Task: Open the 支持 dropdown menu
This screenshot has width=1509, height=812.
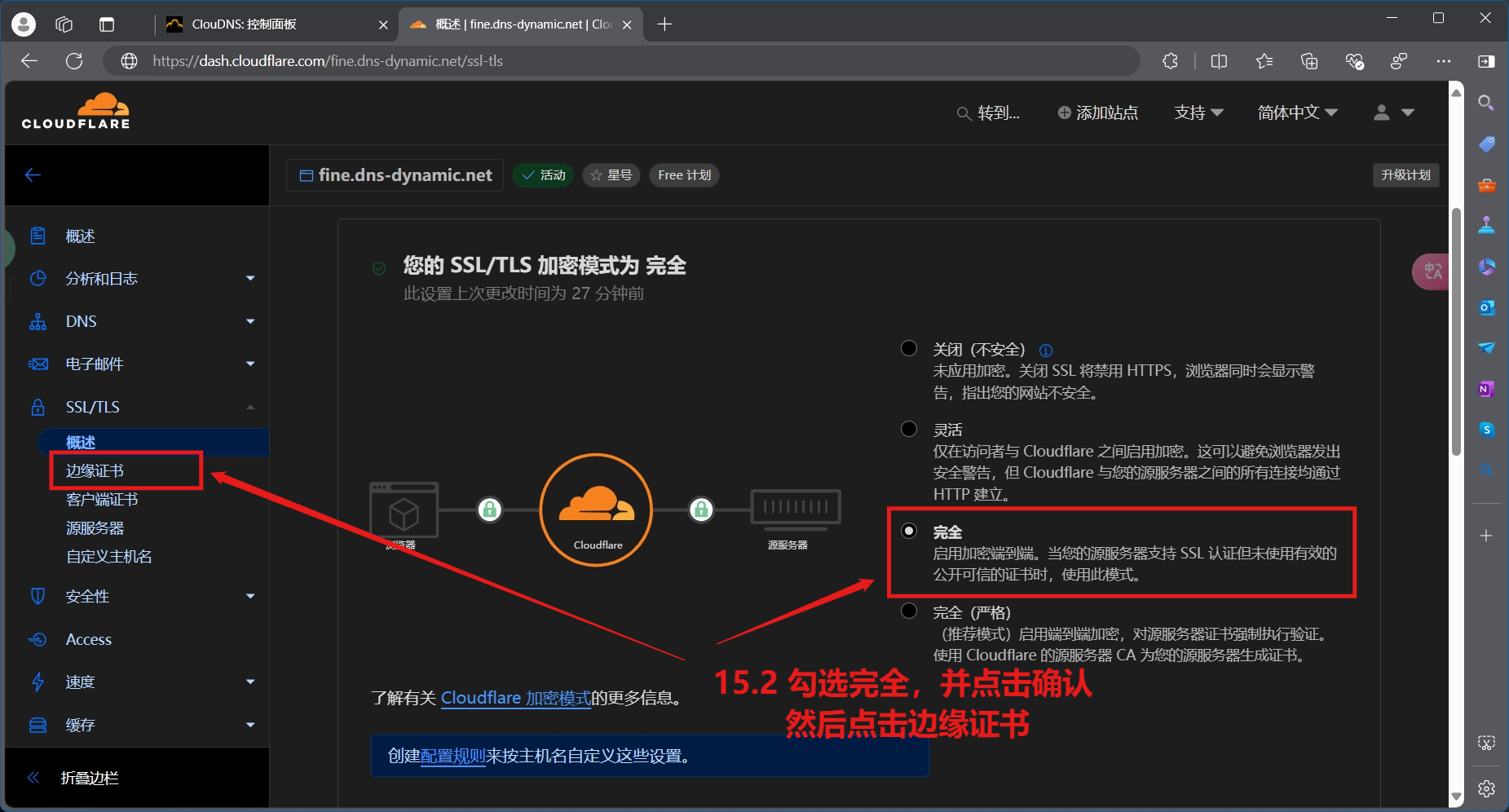Action: (1198, 113)
